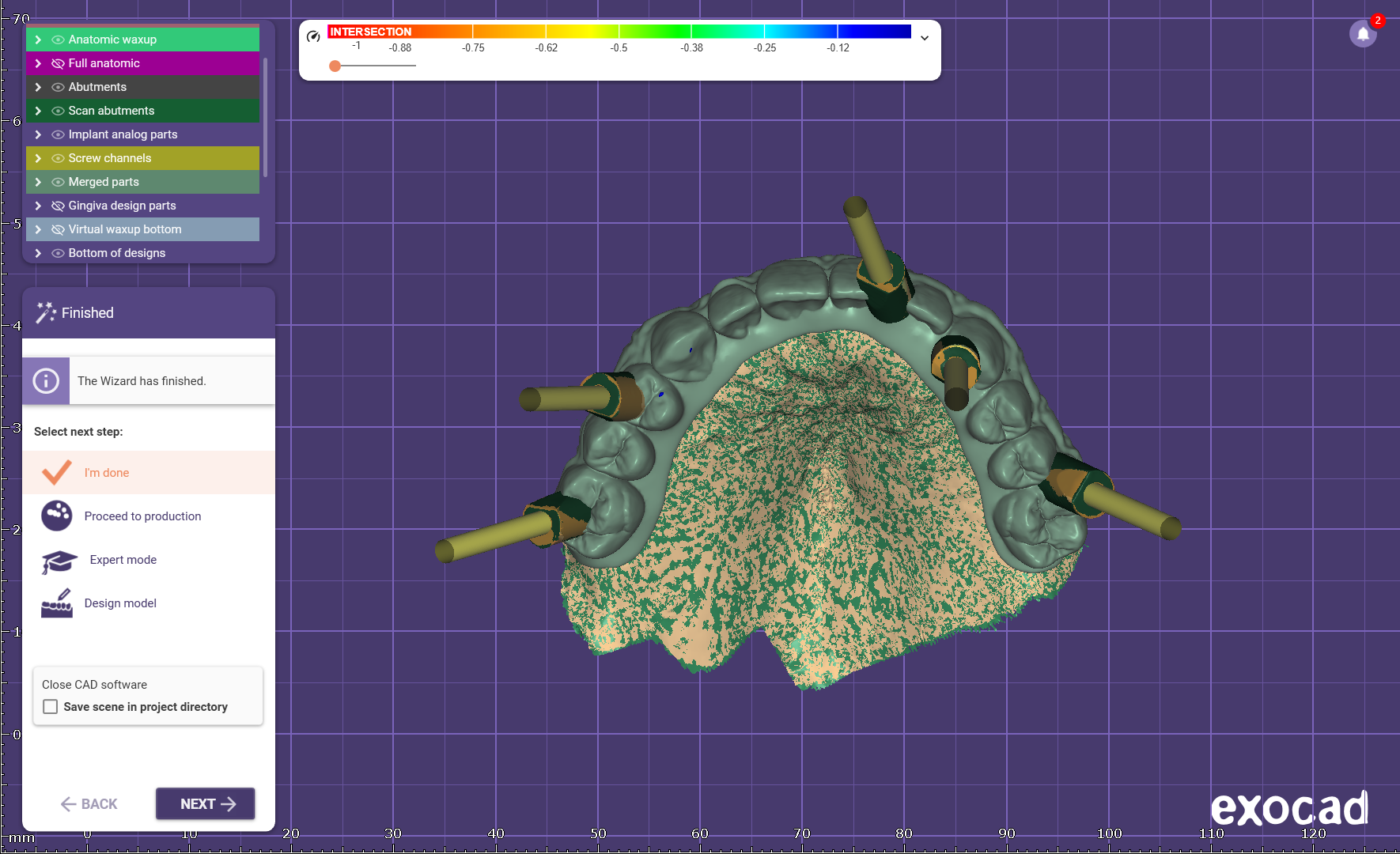Click the wizard wand icon beside Finished
This screenshot has width=1400, height=854.
pyautogui.click(x=46, y=312)
